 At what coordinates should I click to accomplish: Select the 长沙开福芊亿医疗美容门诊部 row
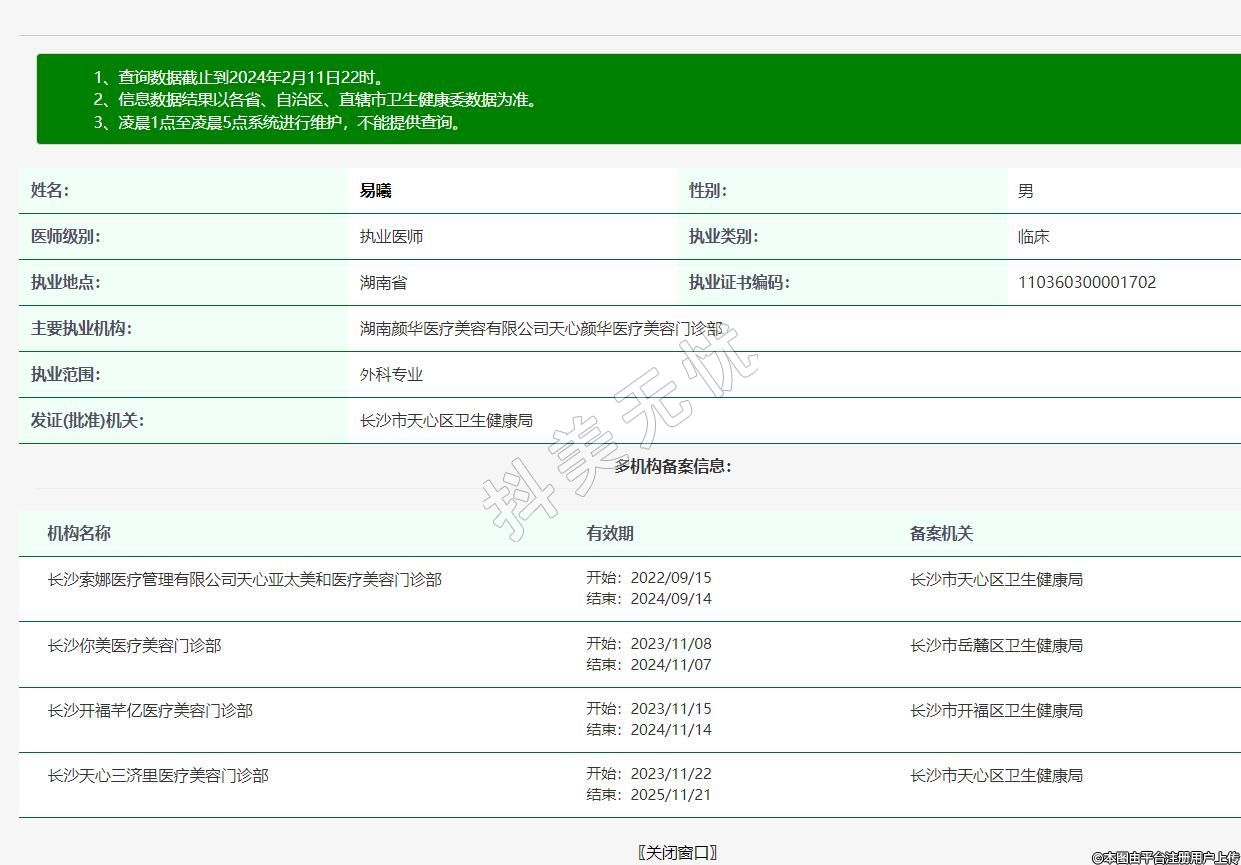[150, 710]
